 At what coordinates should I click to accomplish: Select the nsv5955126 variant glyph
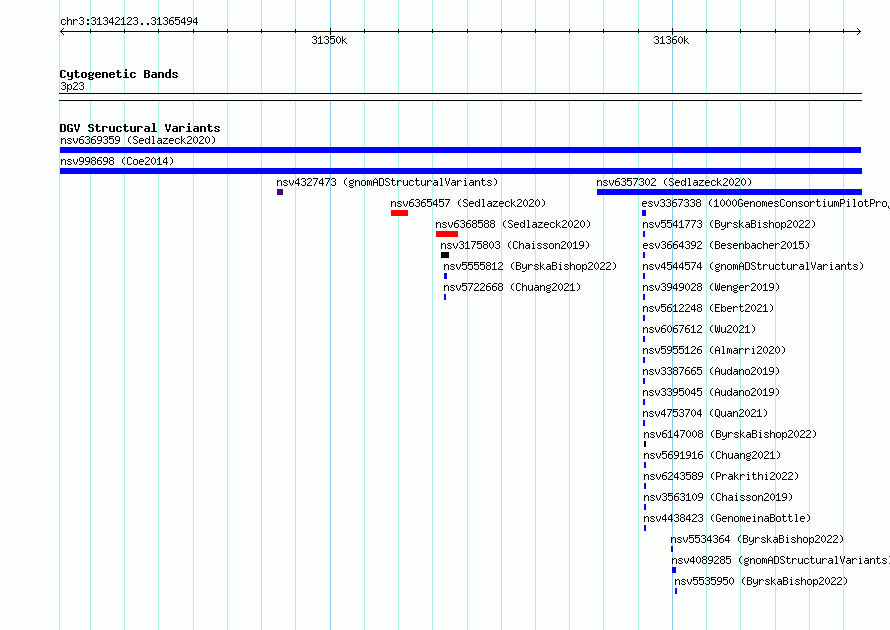[644, 360]
